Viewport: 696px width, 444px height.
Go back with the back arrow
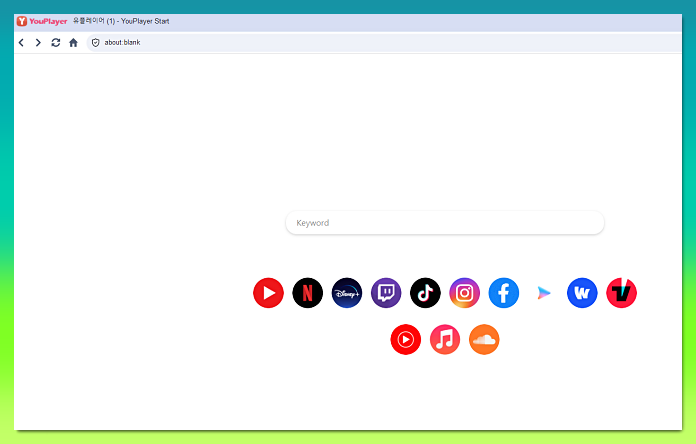[x=21, y=43]
